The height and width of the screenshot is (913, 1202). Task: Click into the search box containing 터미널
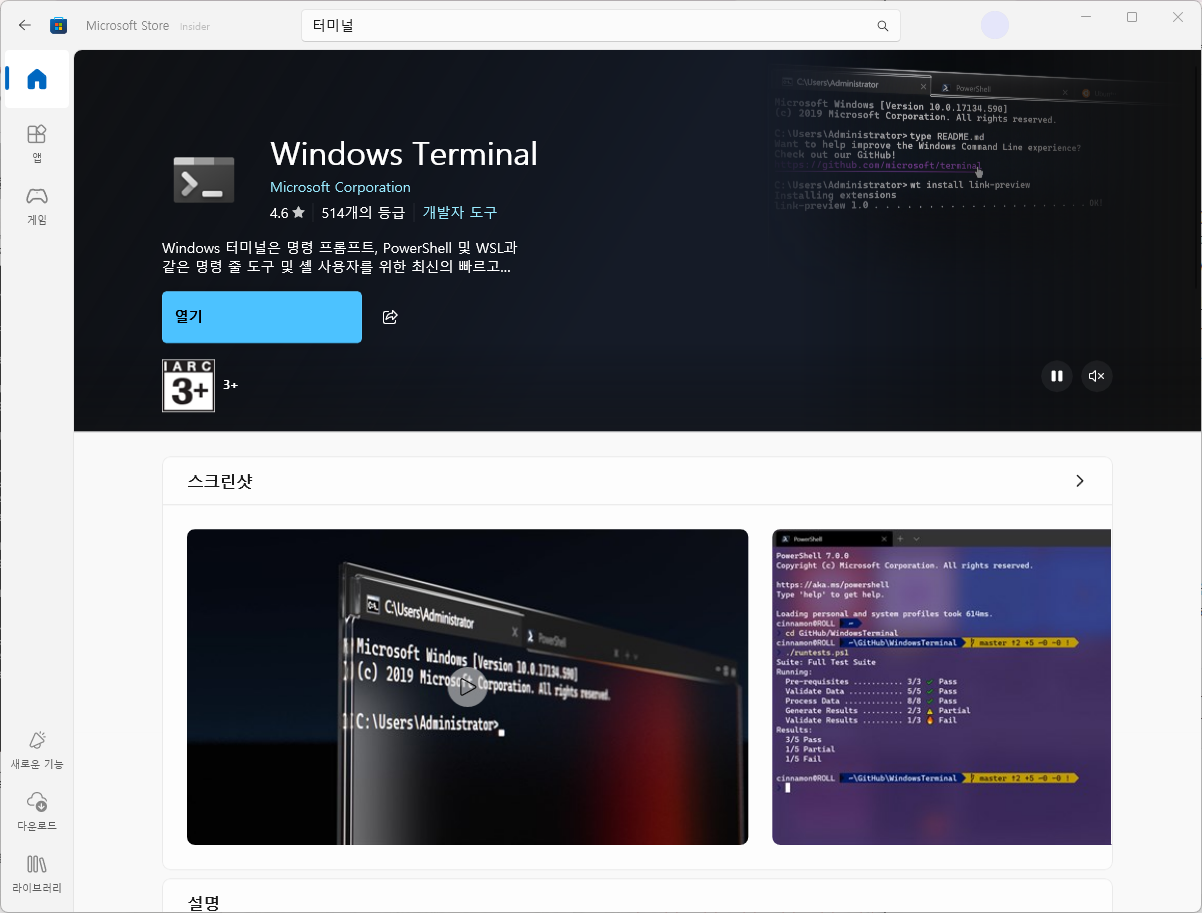click(600, 26)
